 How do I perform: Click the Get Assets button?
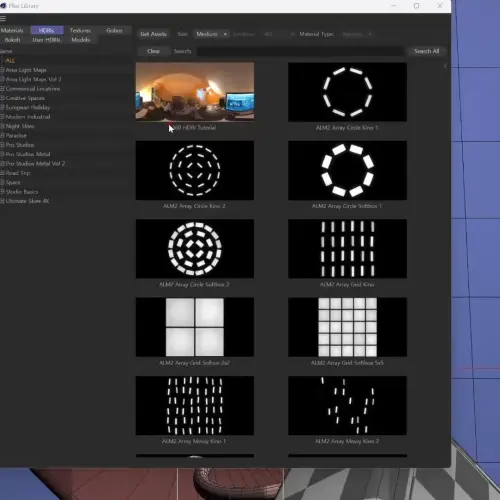[x=153, y=34]
